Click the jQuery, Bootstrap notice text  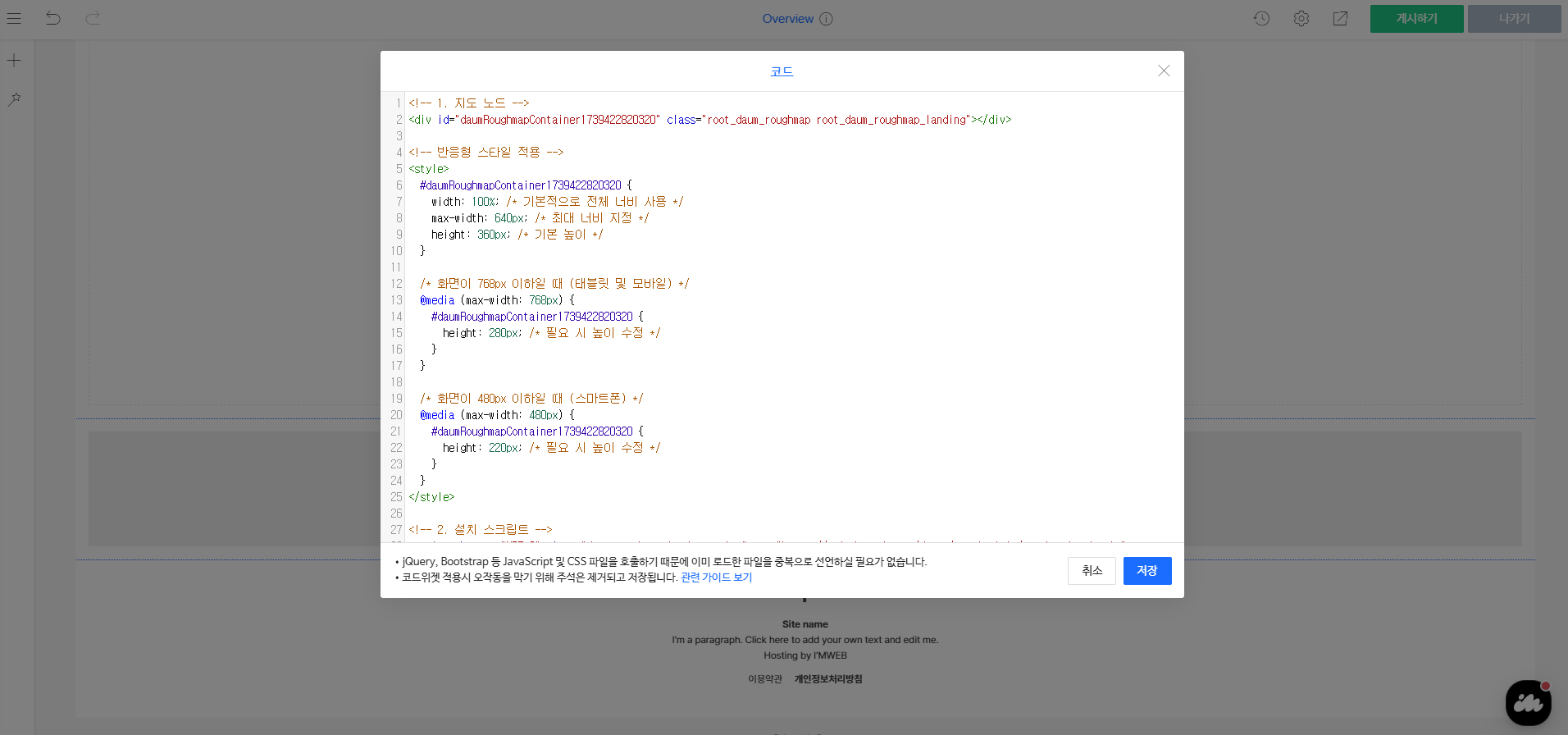click(664, 562)
